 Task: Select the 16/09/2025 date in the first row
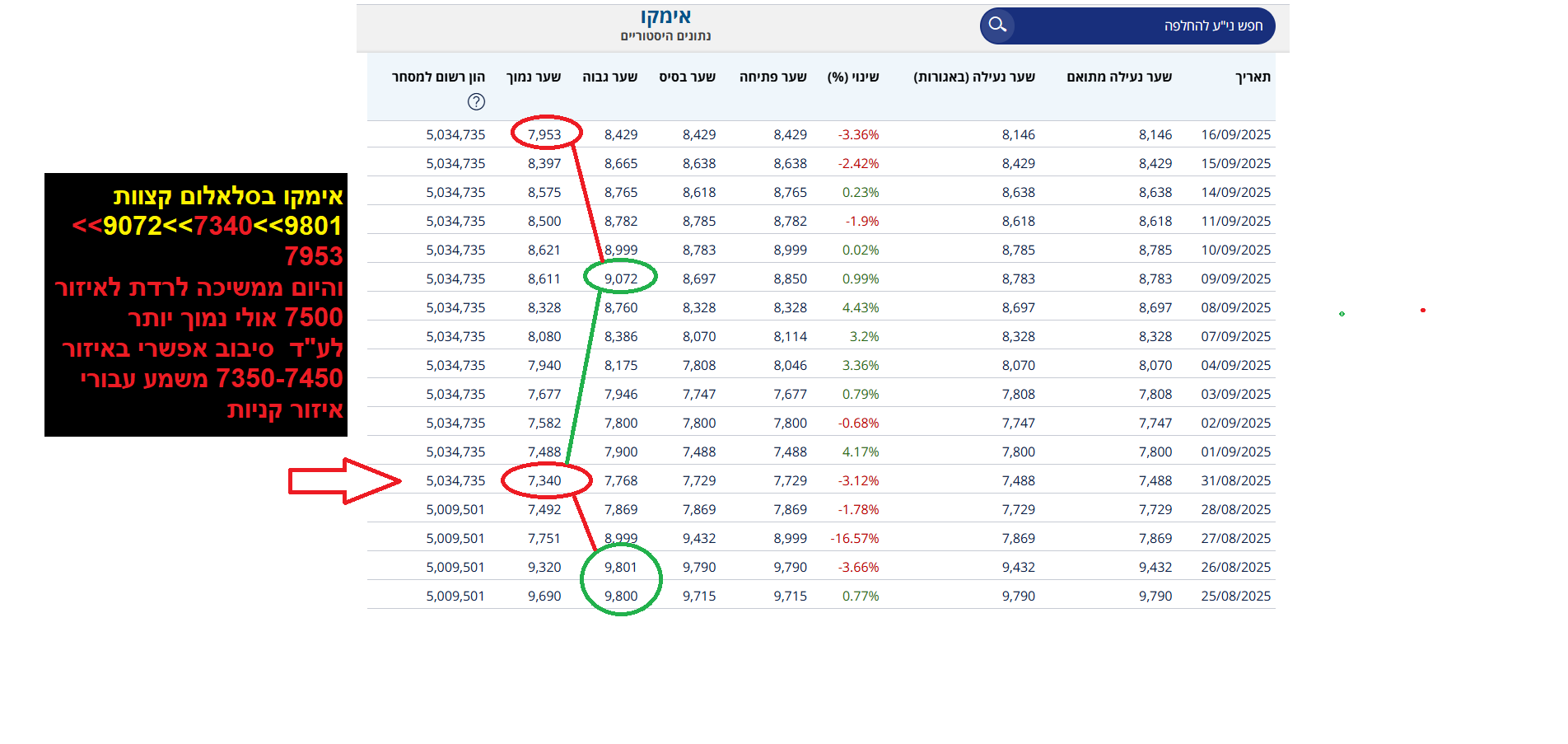(1235, 134)
